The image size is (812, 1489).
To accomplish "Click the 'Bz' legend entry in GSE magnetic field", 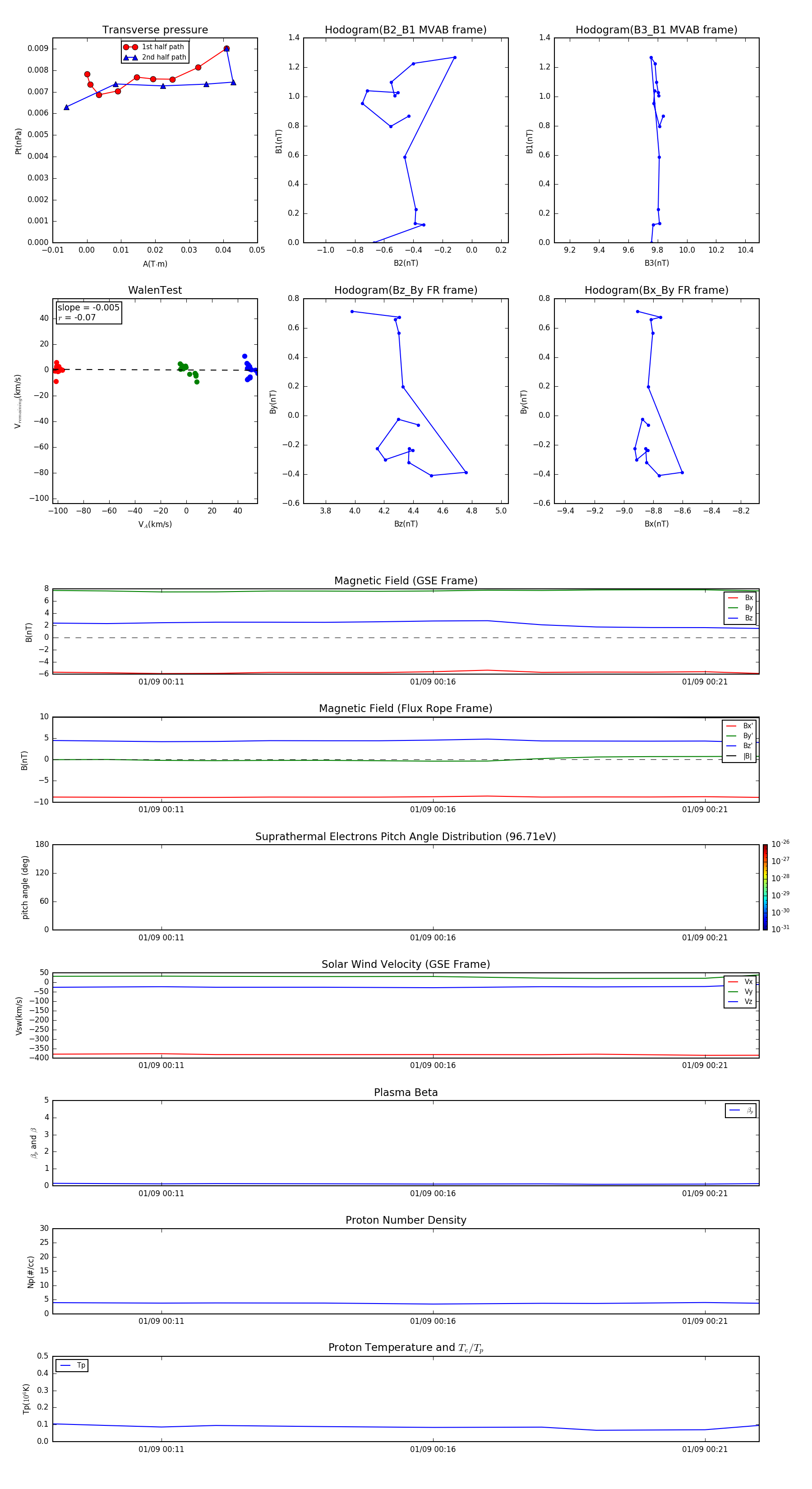I will click(740, 618).
